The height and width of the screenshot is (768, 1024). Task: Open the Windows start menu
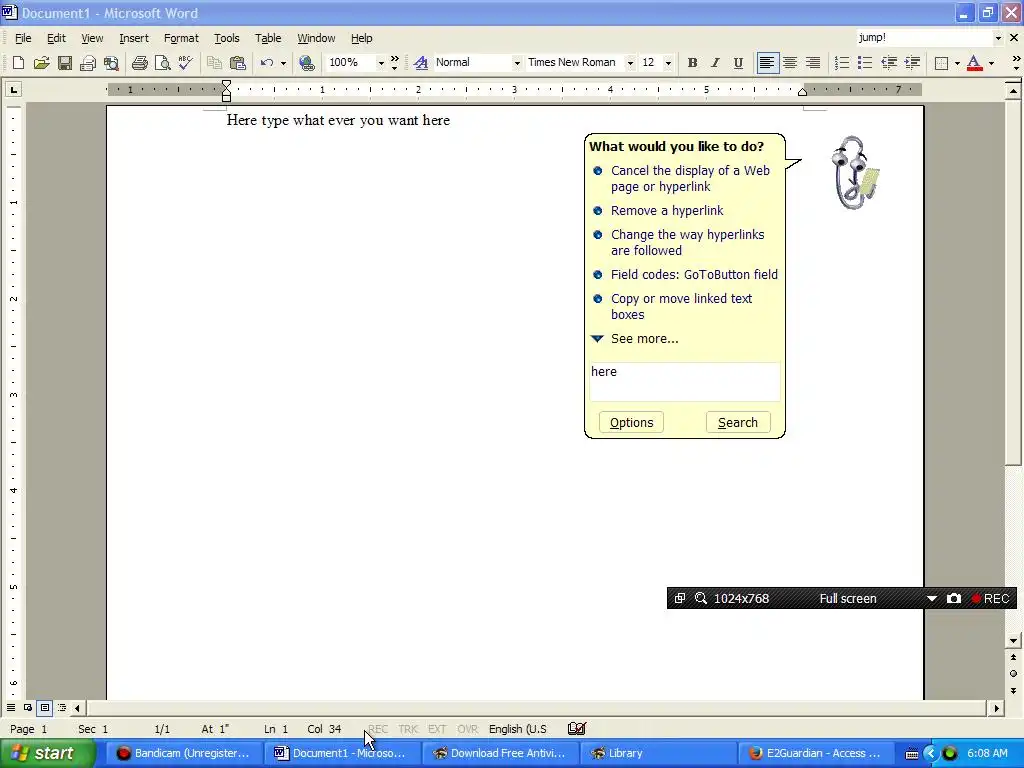pos(47,753)
